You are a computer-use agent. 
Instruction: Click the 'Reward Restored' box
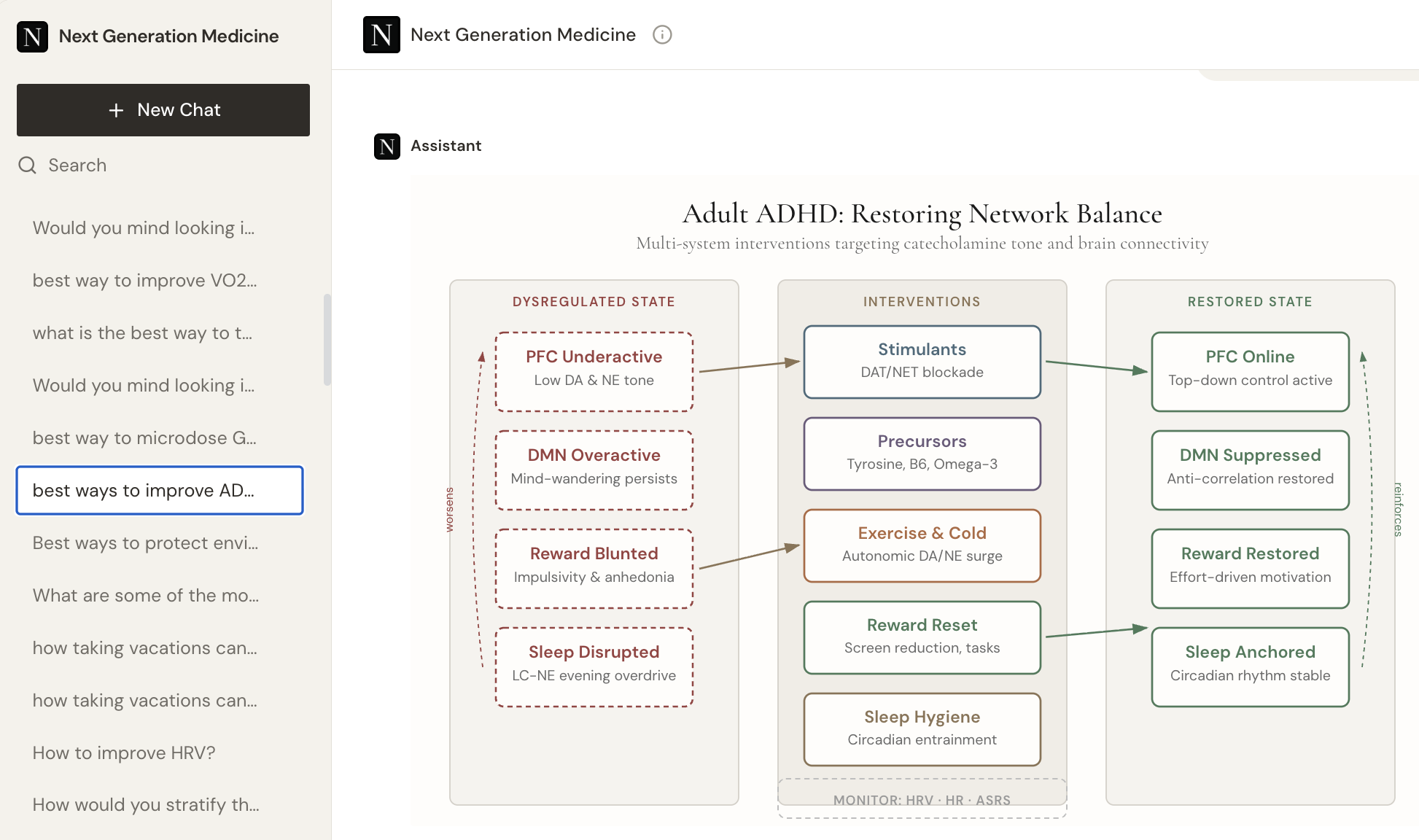(x=1251, y=569)
